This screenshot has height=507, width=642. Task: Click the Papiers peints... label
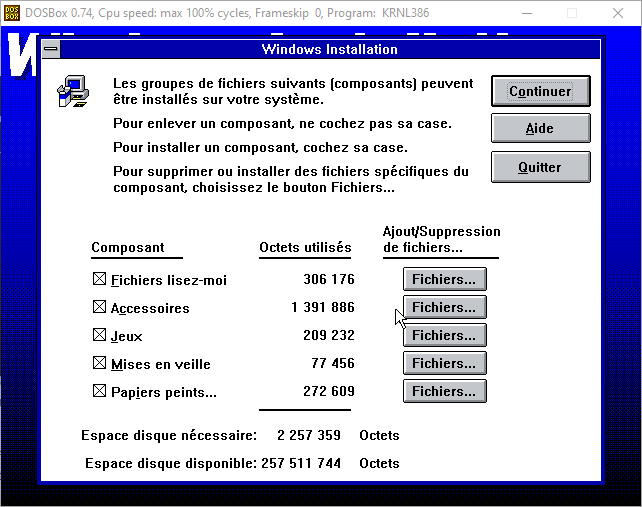click(164, 392)
